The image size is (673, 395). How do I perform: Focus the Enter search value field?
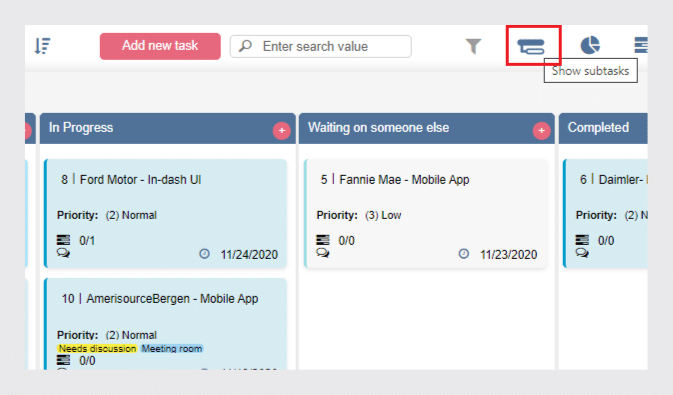321,46
